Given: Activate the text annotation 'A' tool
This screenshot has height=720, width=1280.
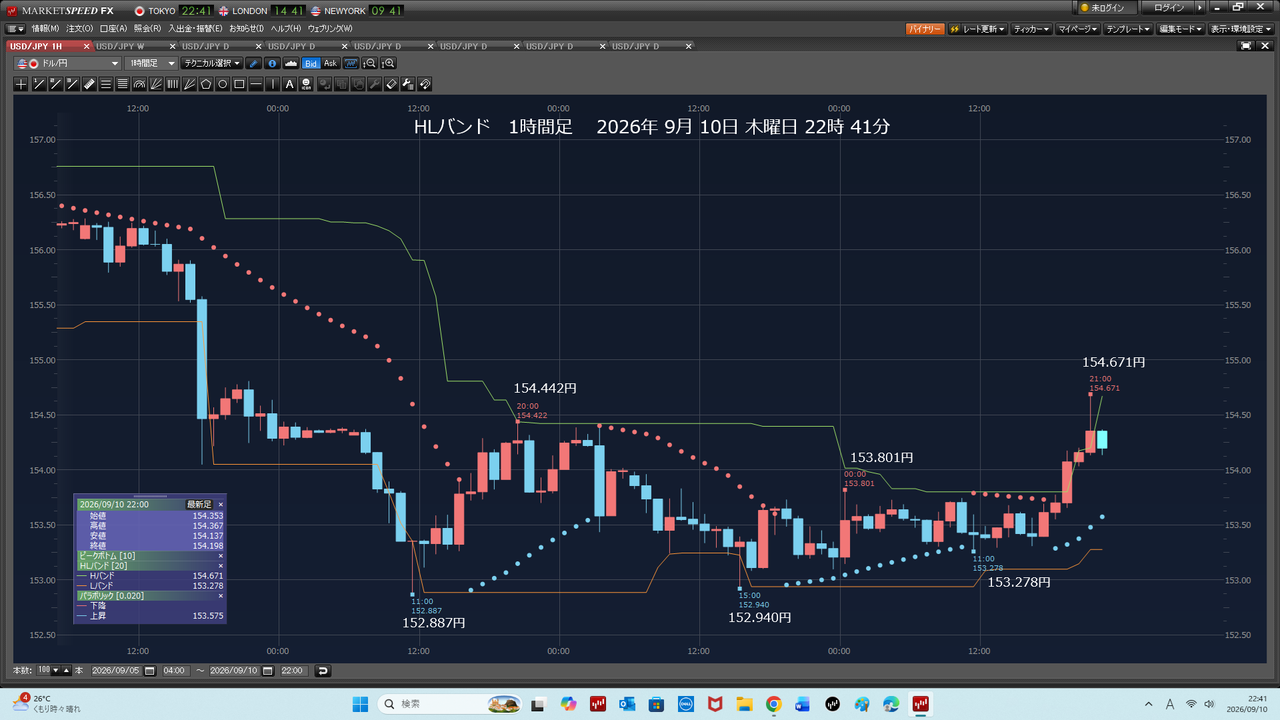Looking at the screenshot, I should click(x=289, y=84).
